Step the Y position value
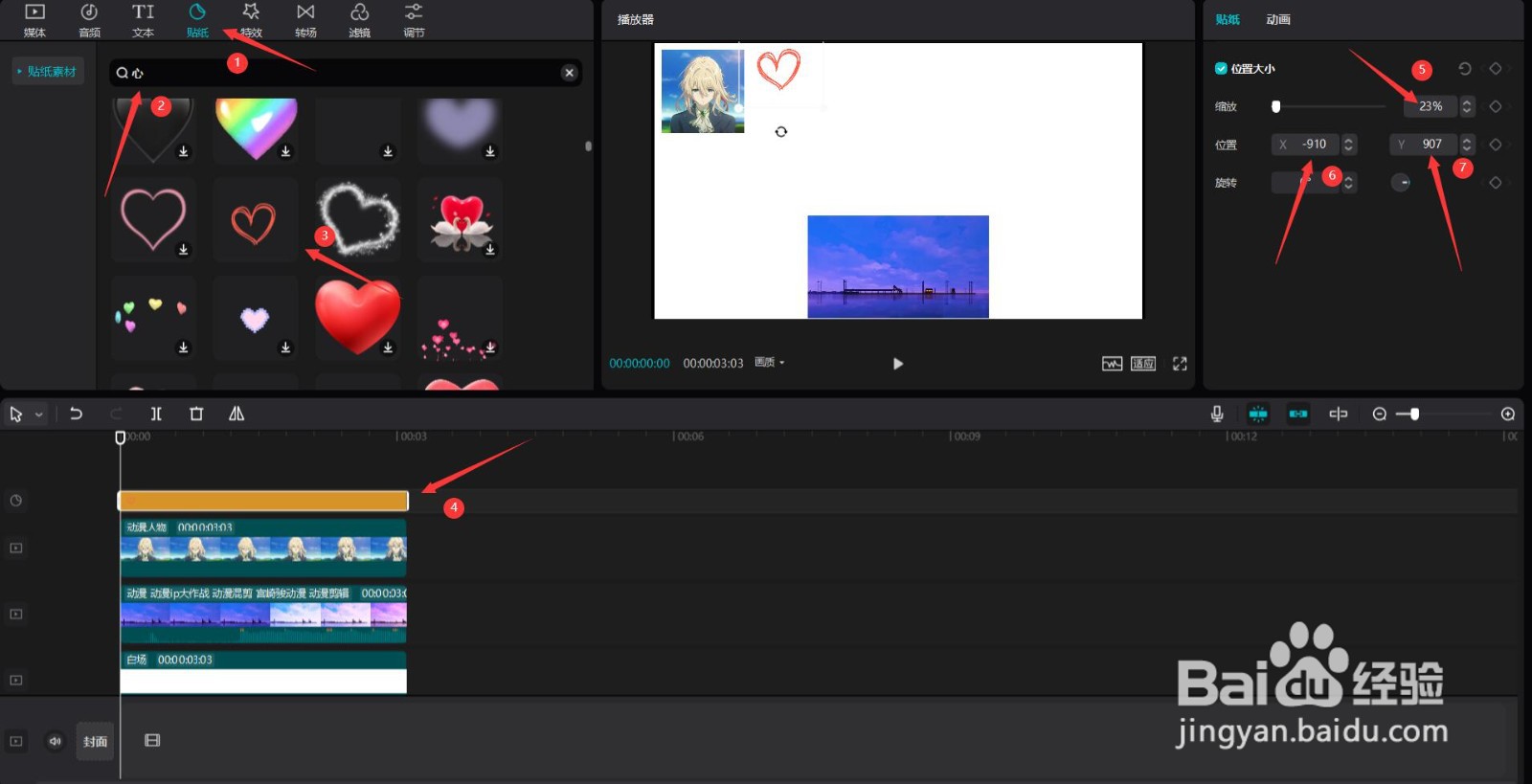Screen dimensions: 1532x784 (1467, 145)
